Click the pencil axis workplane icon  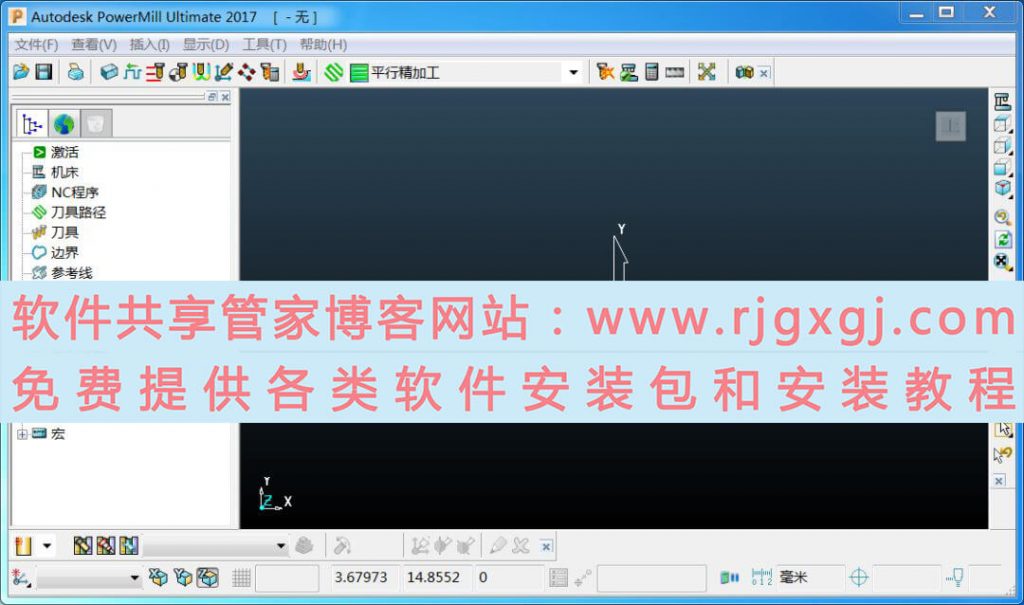[x=223, y=72]
